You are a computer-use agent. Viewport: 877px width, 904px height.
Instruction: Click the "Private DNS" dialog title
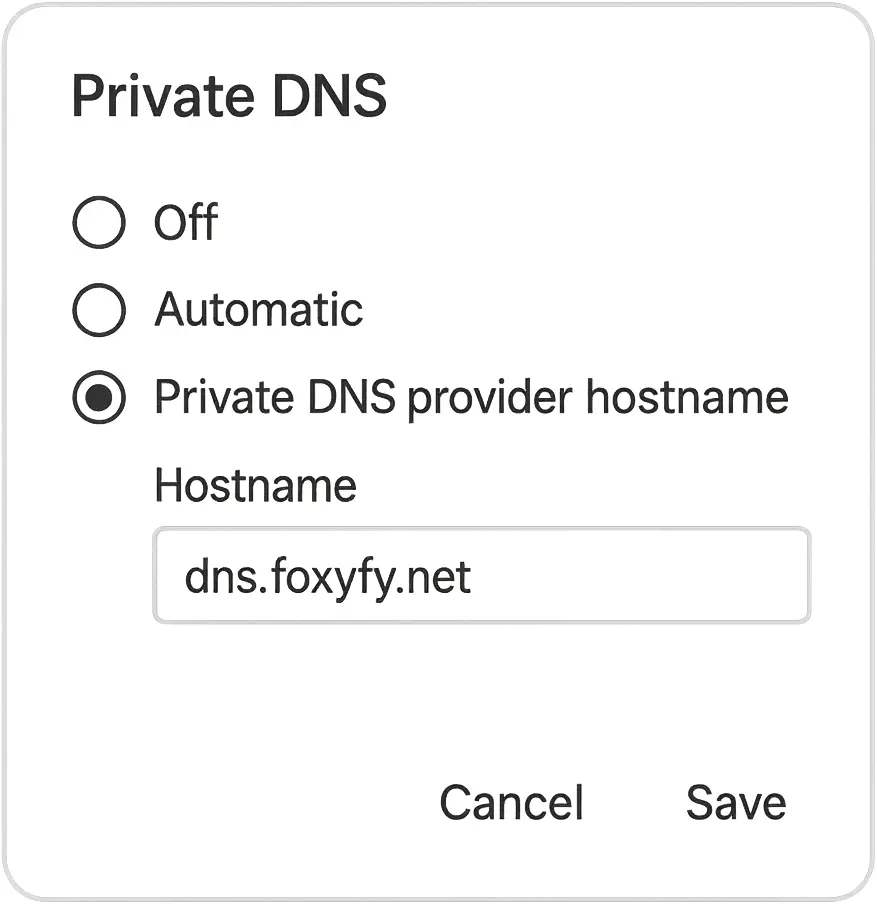229,97
